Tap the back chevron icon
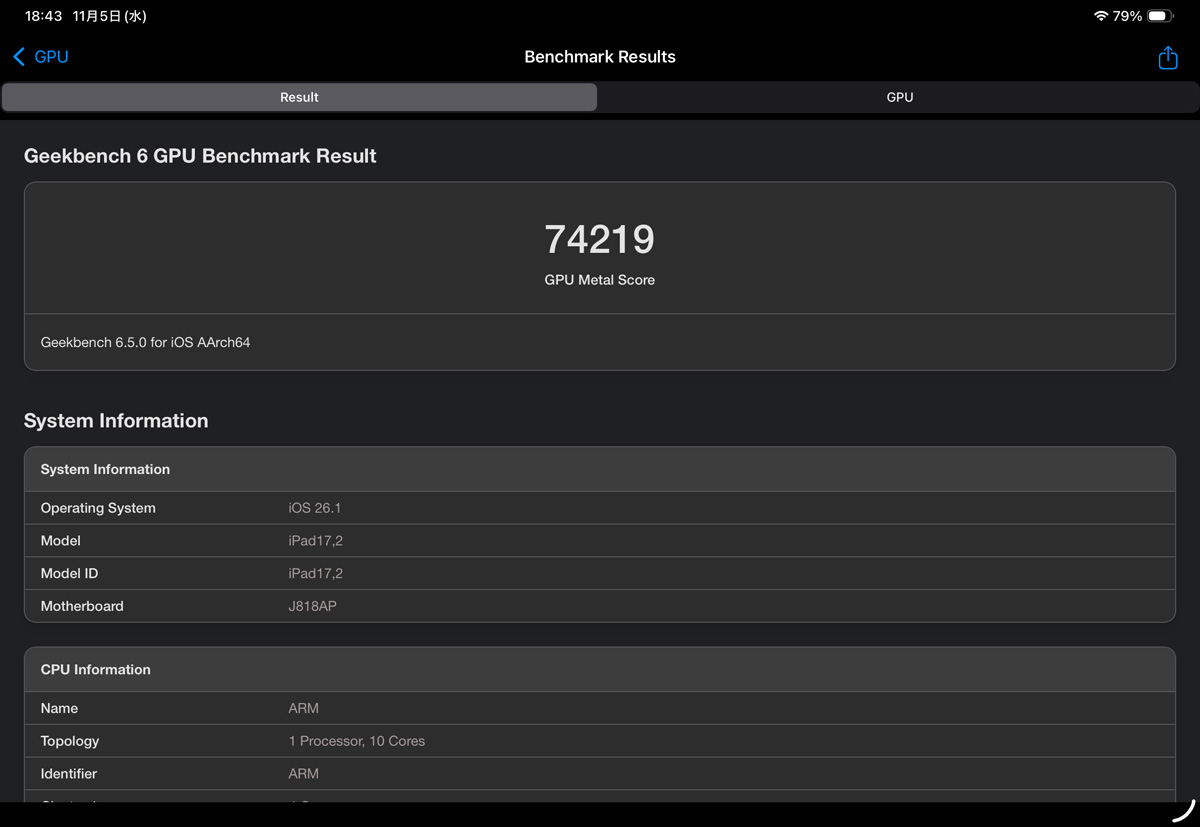 pos(19,57)
